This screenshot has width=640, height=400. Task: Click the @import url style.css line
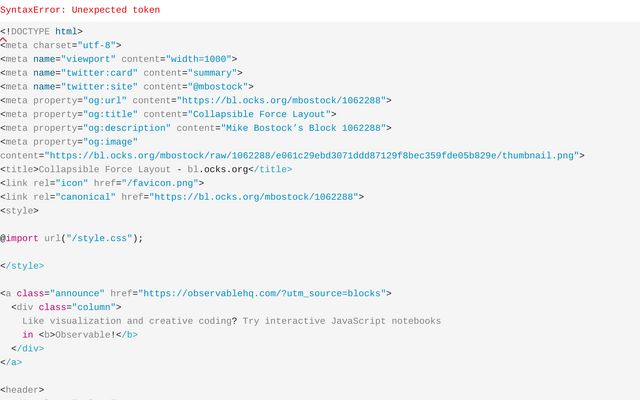72,238
